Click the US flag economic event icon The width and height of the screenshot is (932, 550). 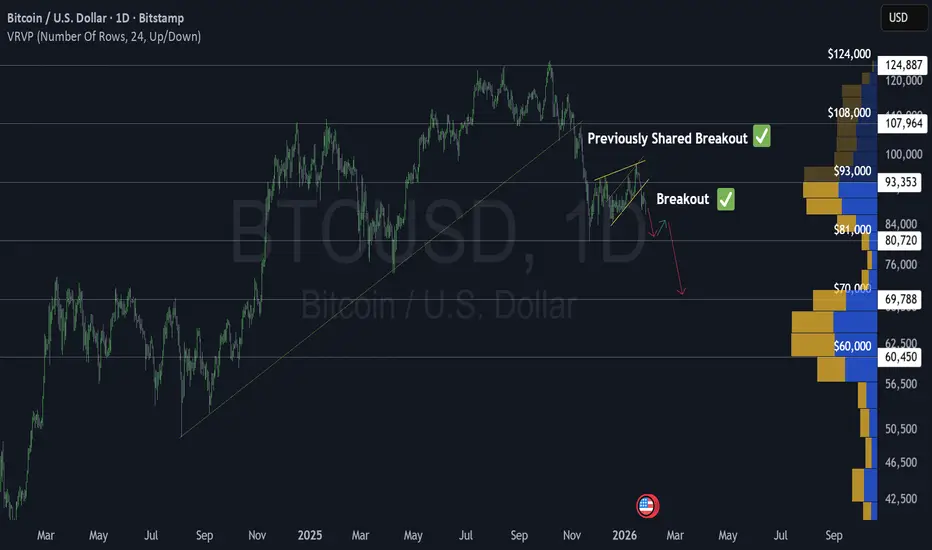point(647,506)
